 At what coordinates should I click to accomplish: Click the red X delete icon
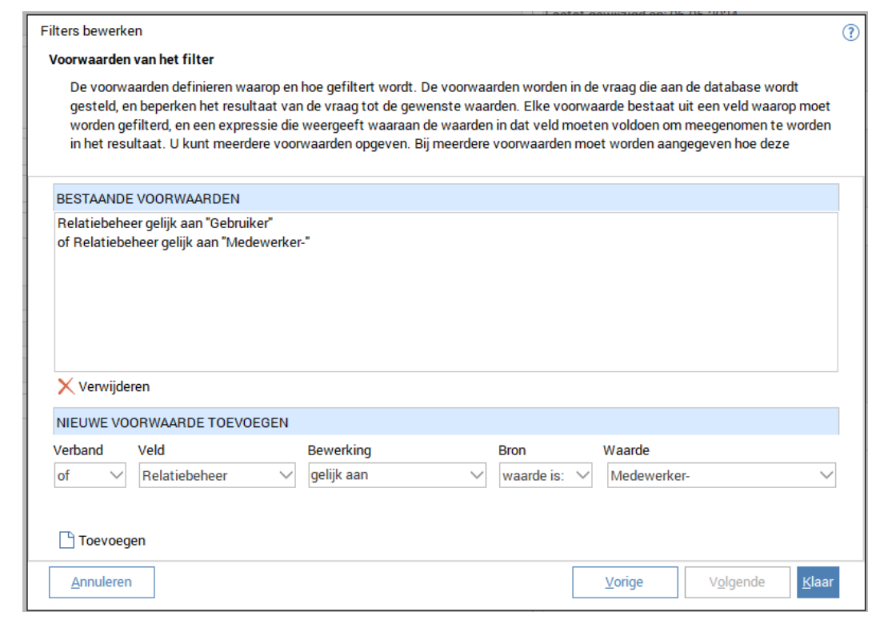point(66,386)
